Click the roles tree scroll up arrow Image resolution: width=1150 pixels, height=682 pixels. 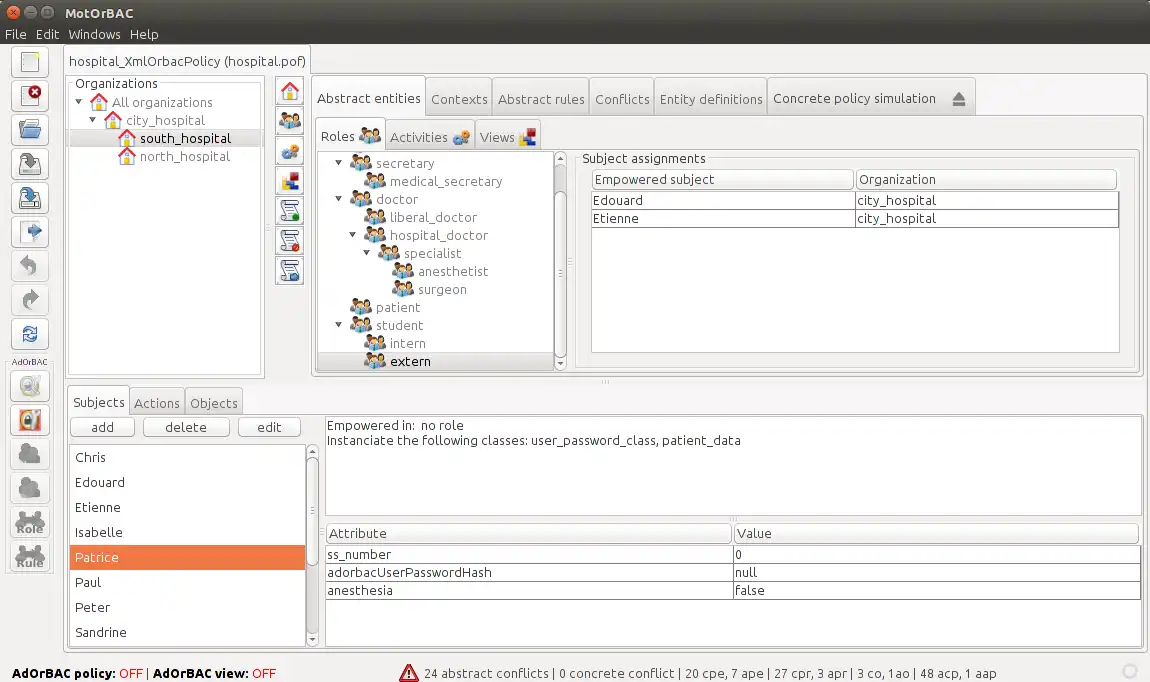pyautogui.click(x=560, y=158)
